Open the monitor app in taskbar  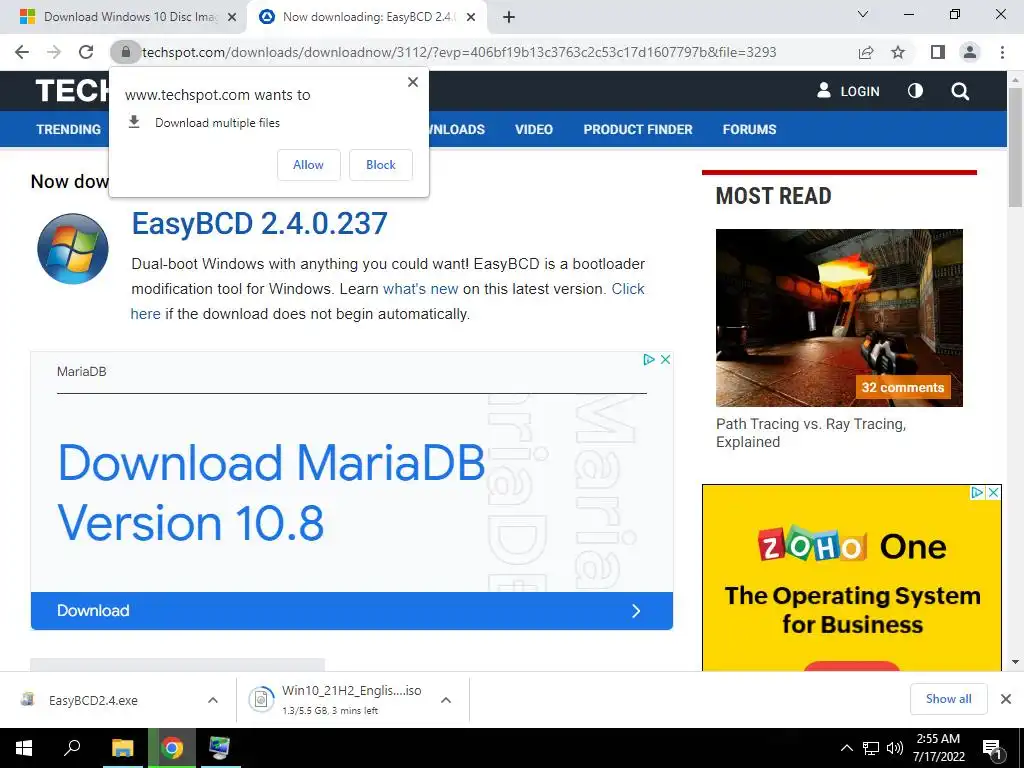click(x=219, y=748)
